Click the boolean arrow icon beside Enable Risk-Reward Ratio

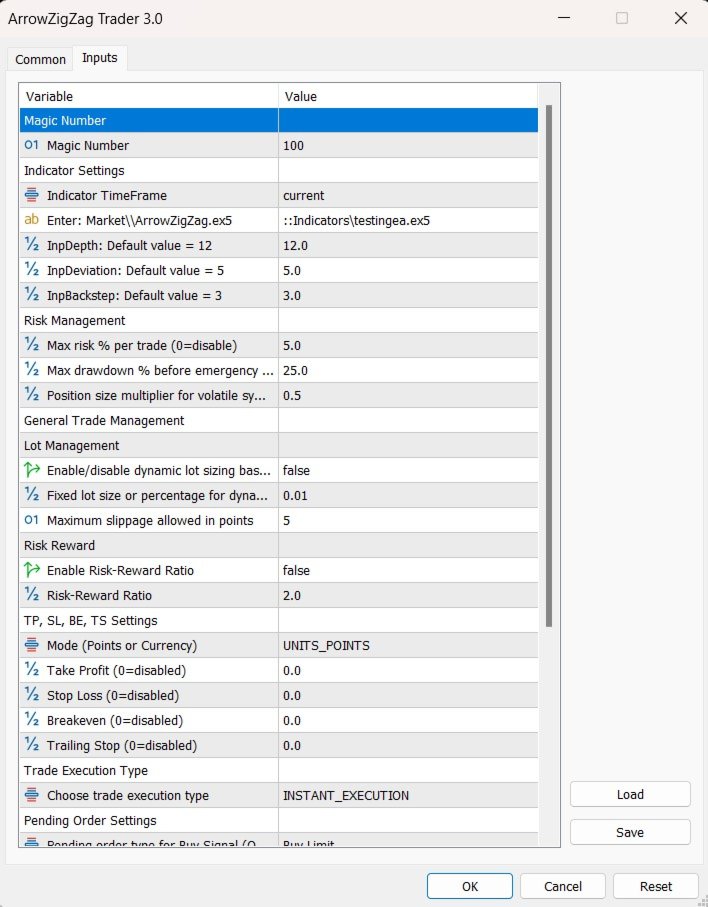(x=31, y=570)
